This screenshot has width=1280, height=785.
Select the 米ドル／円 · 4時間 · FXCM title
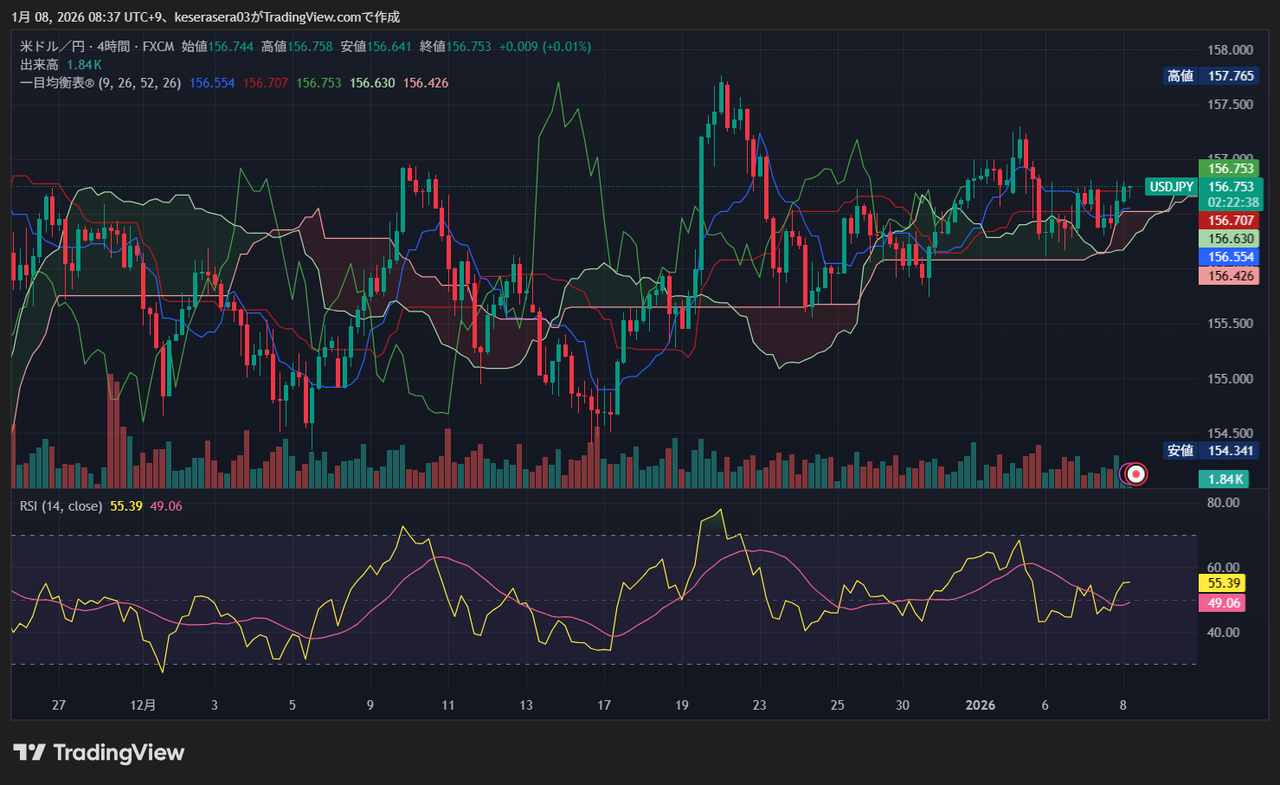coord(99,46)
